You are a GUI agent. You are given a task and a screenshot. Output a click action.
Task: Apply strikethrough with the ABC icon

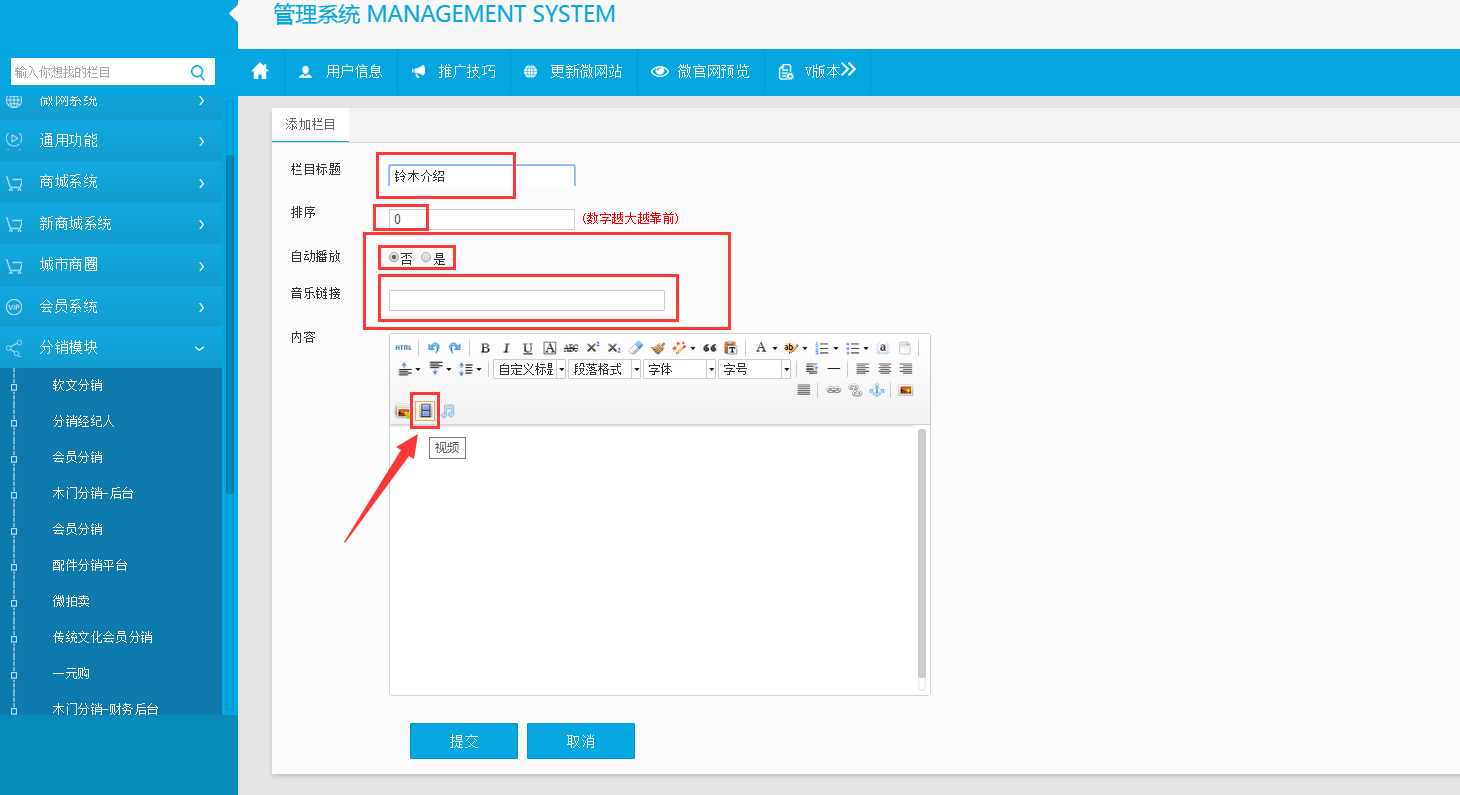coord(571,348)
